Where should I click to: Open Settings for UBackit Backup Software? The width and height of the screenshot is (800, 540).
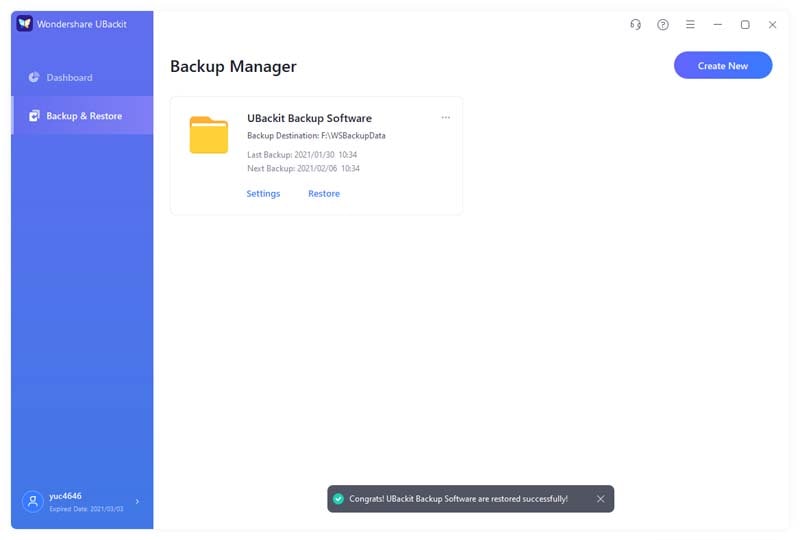pos(263,193)
